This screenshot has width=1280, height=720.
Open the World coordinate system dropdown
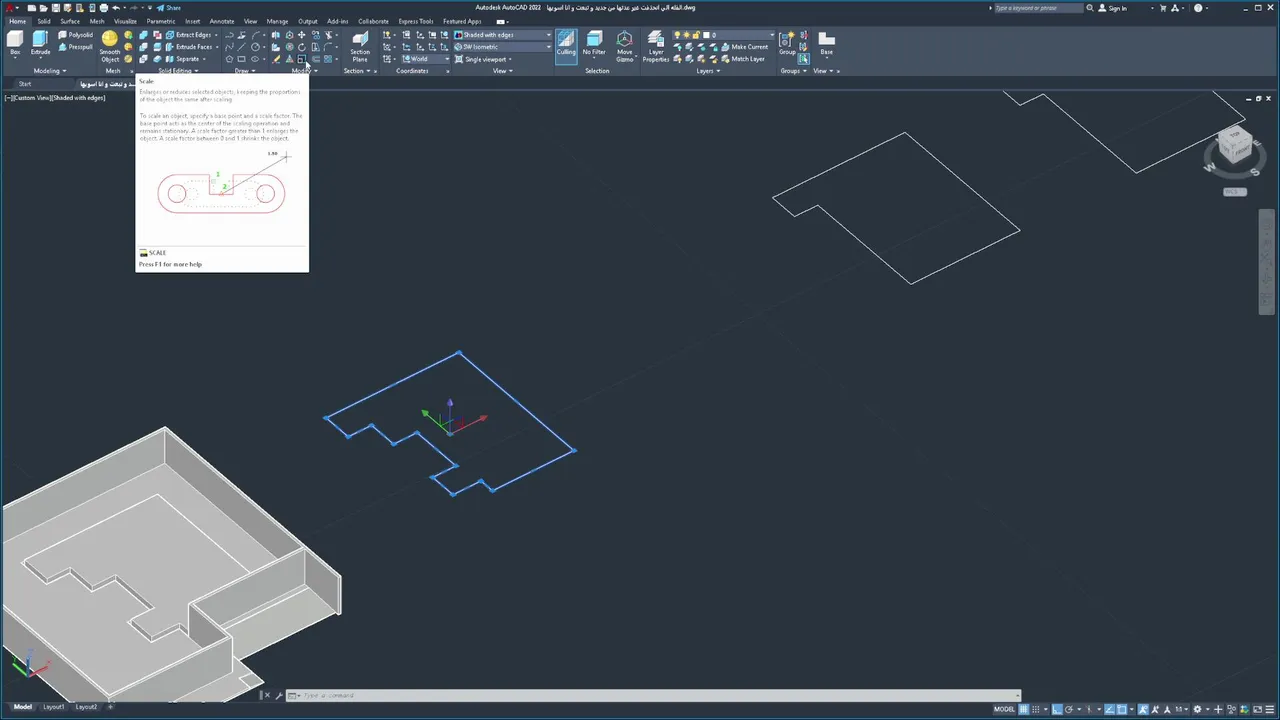pos(424,59)
